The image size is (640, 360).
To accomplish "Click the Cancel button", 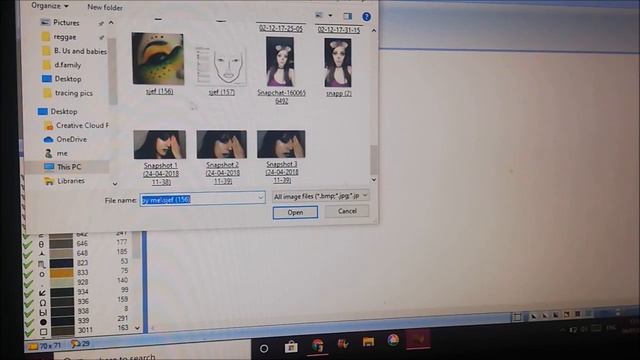I will click(x=347, y=211).
